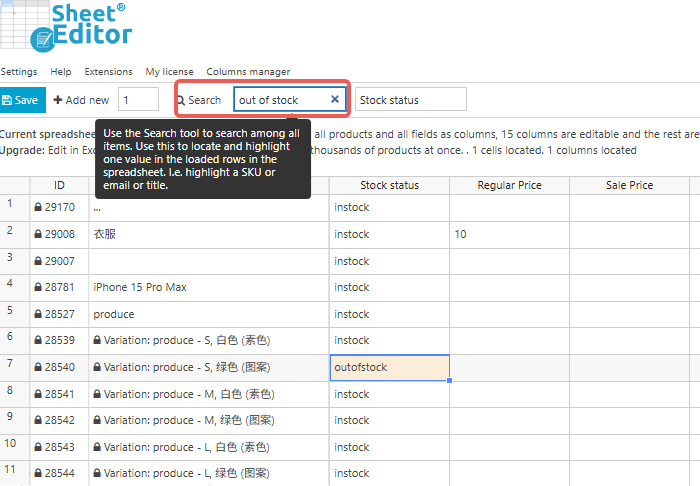Open the My license link
Screen dimensions: 700x486
170,72
